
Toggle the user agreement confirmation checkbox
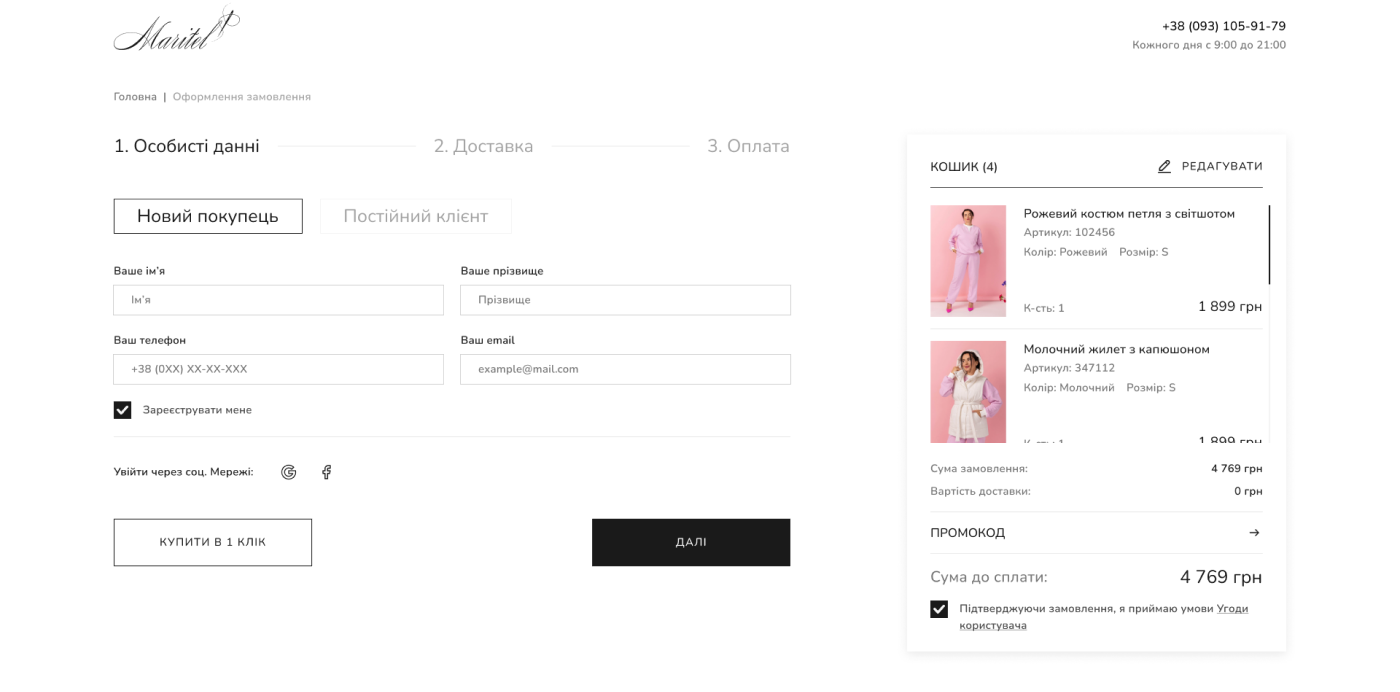(939, 609)
